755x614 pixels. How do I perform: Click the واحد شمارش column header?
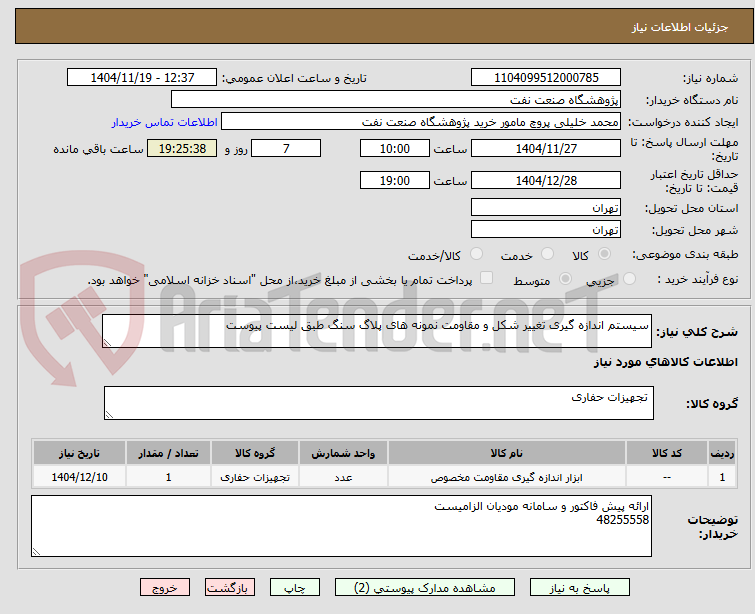pos(343,453)
